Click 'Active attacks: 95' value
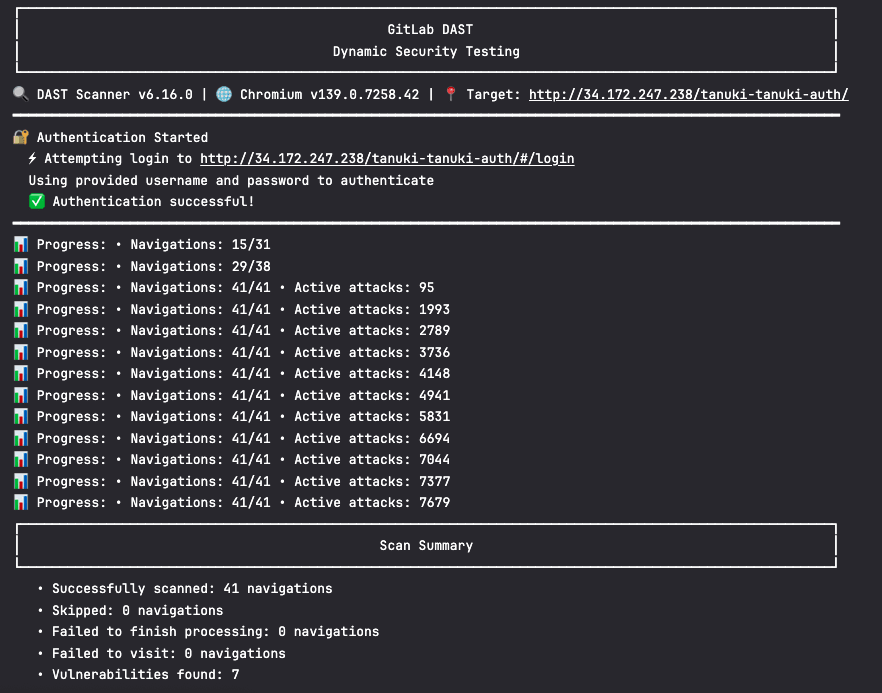The image size is (882, 693). (x=364, y=287)
